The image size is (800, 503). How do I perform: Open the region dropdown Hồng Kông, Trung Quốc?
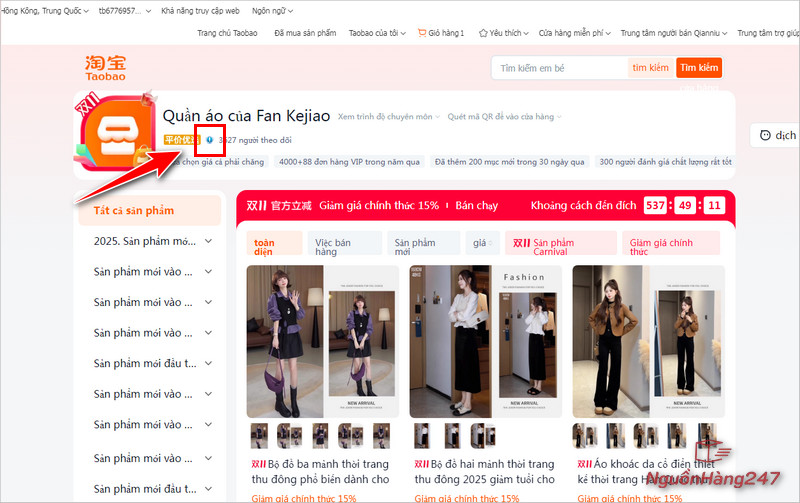(x=45, y=11)
